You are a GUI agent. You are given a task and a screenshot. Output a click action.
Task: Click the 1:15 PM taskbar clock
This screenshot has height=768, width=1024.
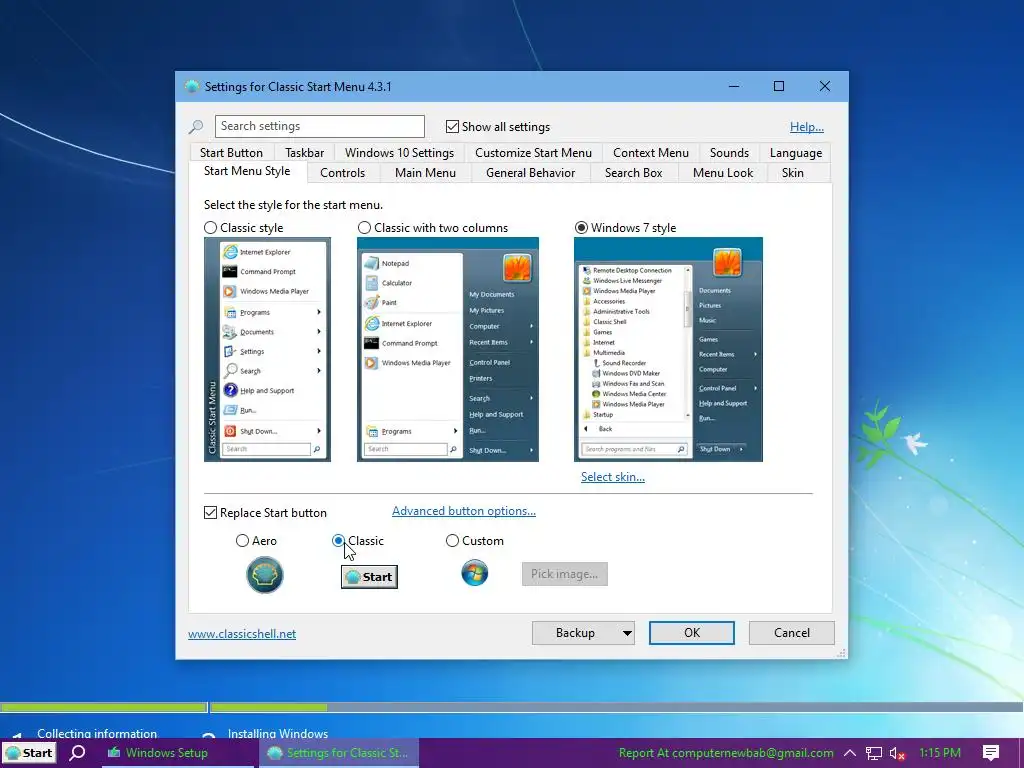tap(940, 753)
